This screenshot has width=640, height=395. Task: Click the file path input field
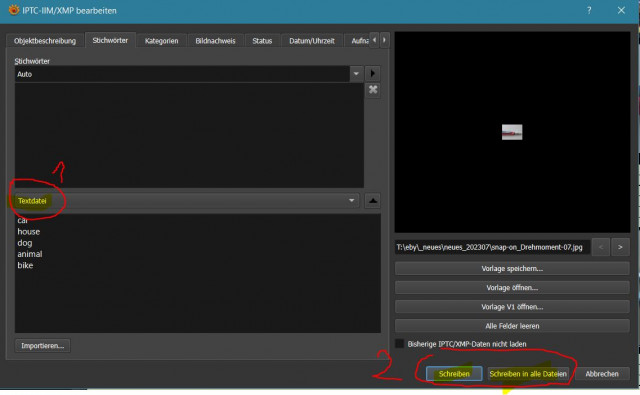[x=492, y=247]
